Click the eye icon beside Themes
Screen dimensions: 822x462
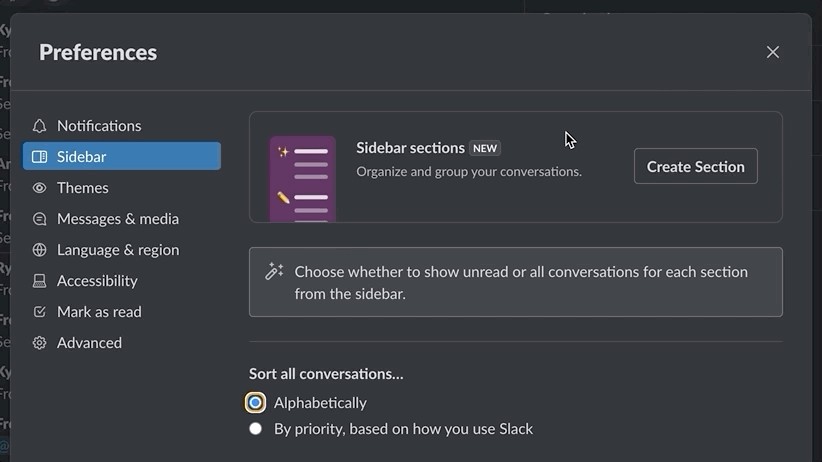click(39, 188)
